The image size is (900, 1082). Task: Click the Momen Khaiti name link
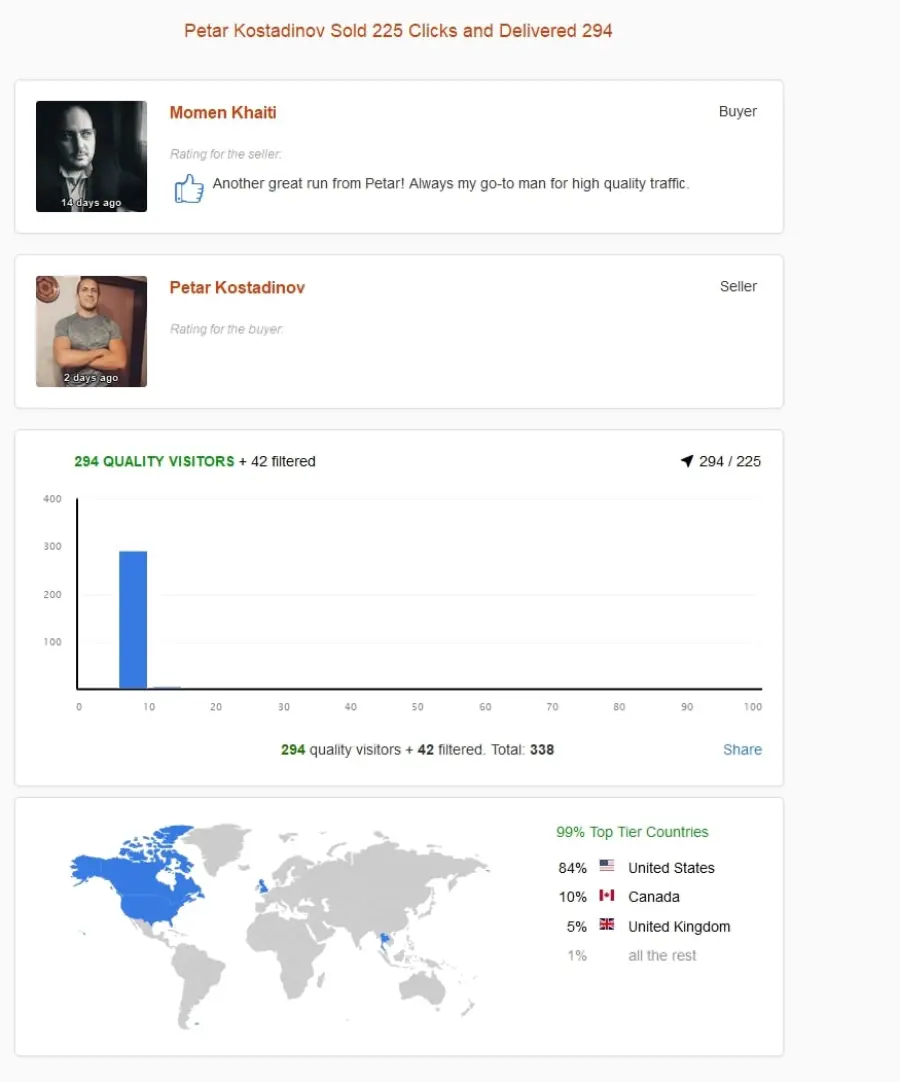223,112
